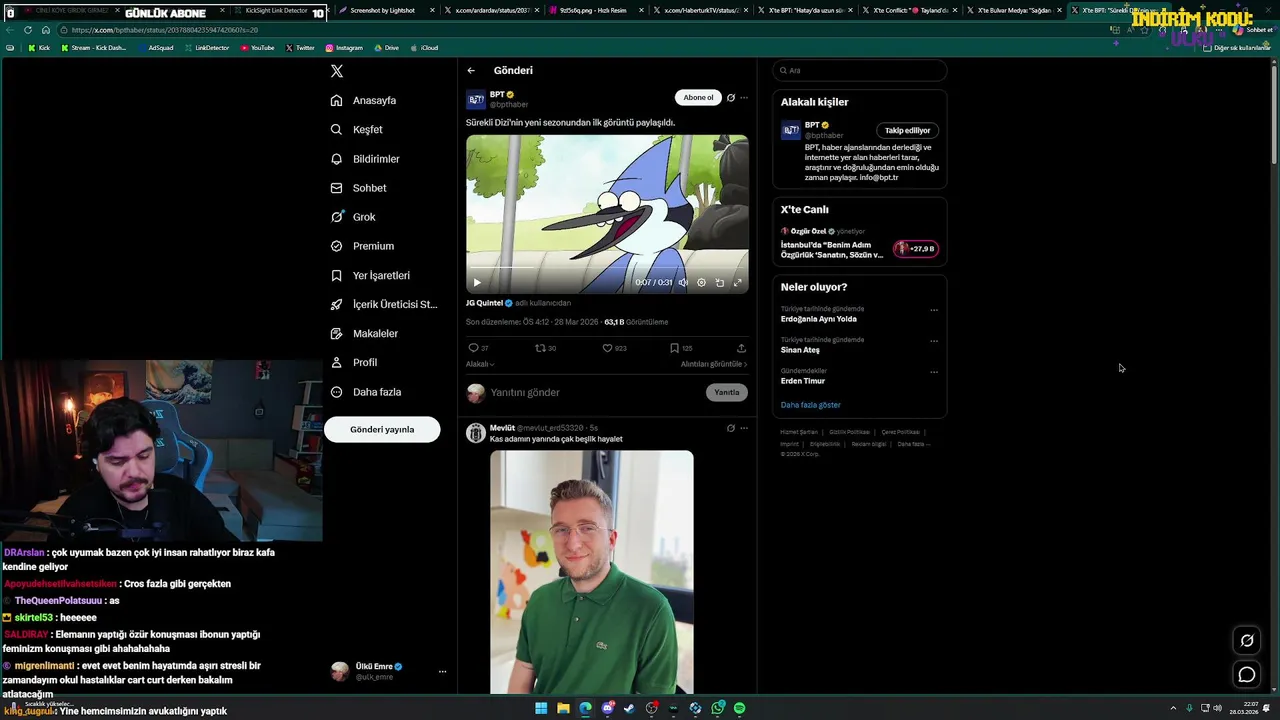Screen dimensions: 1280x720
Task: Toggle picture-in-picture on the video
Action: point(720,283)
